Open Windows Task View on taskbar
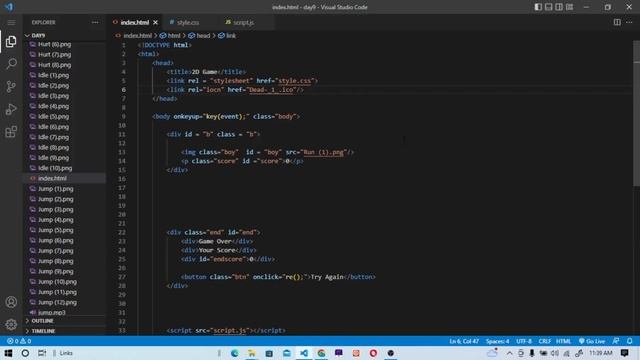Screen dimensions: 640x360 (42, 353)
